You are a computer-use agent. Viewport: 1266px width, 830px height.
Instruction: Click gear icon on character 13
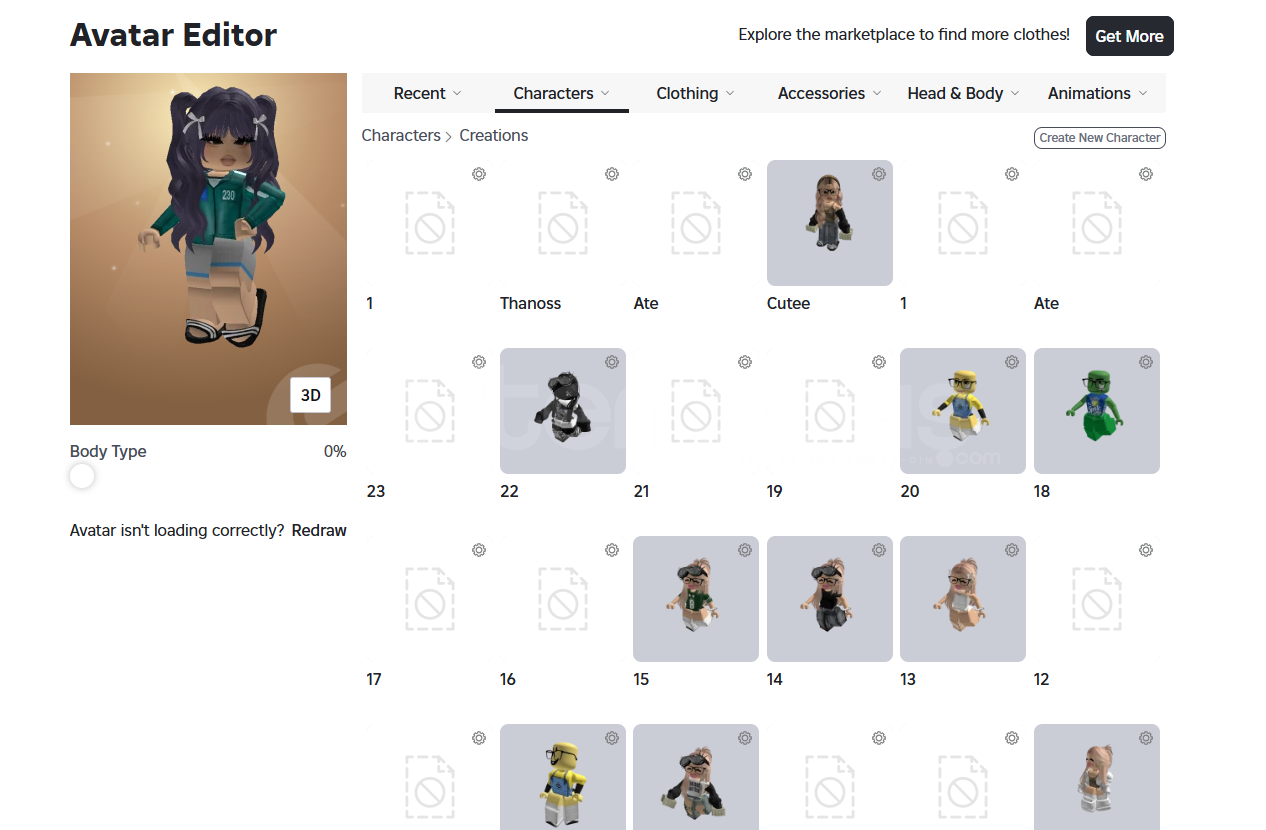(1012, 550)
